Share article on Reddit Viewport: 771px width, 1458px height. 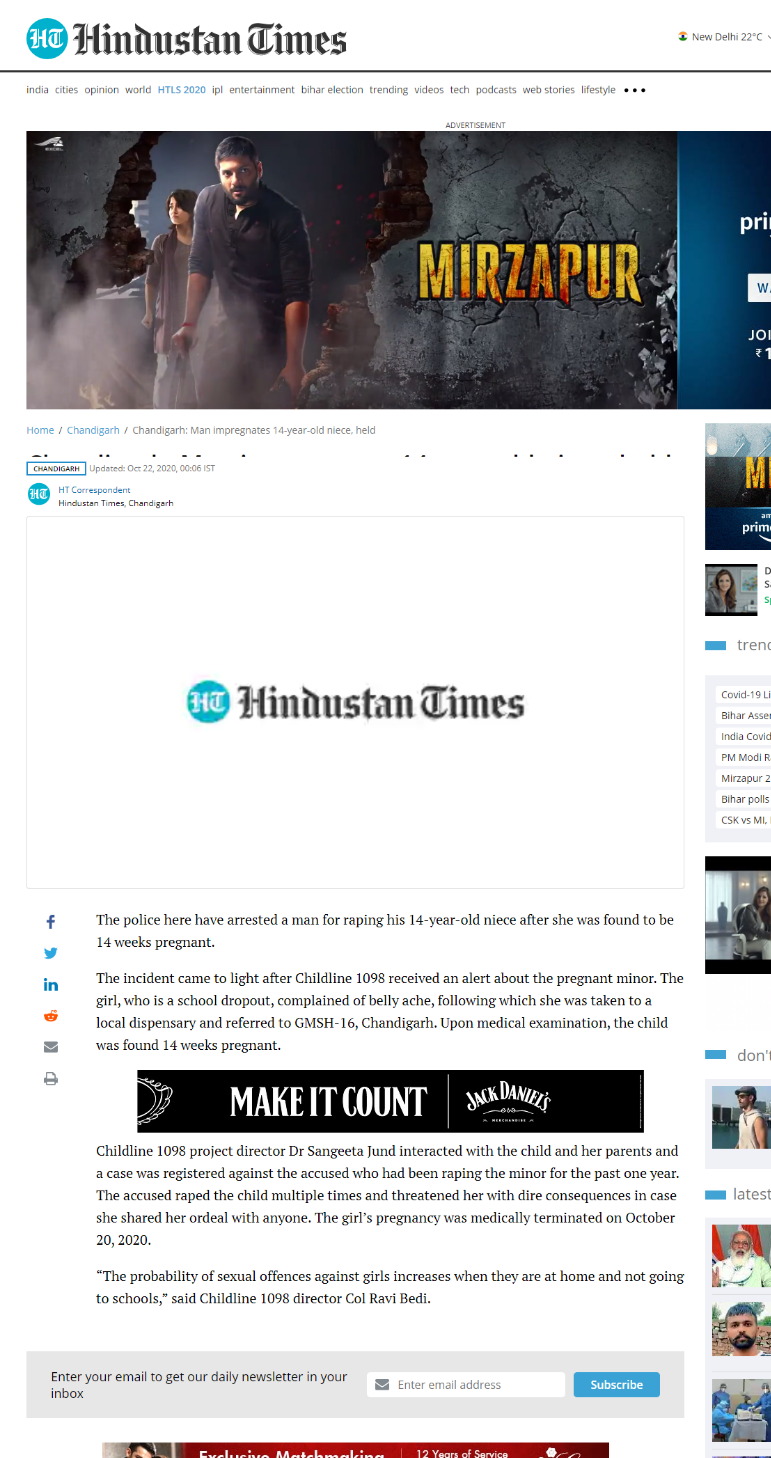pyautogui.click(x=51, y=1015)
